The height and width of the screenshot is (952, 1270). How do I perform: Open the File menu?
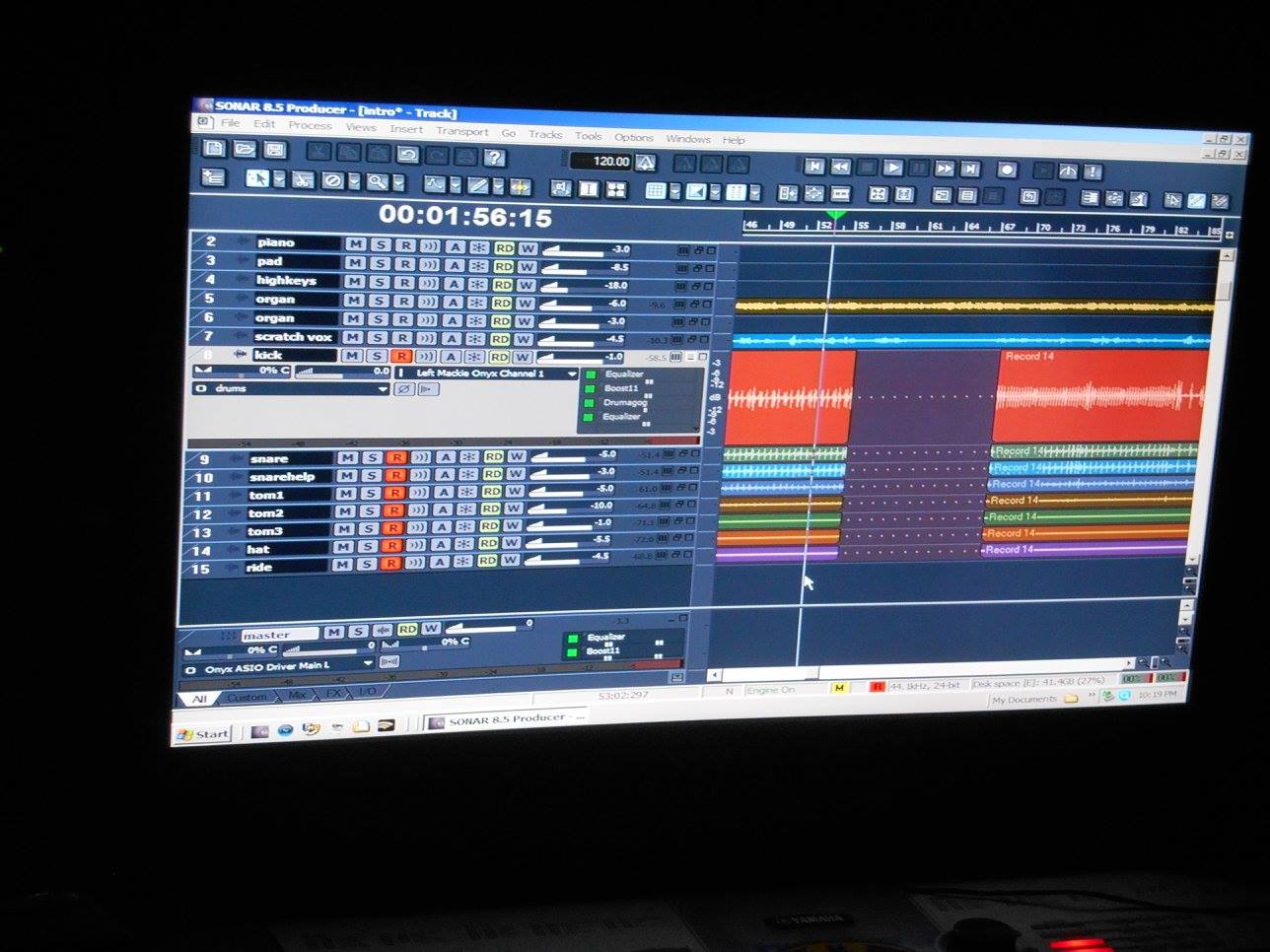(x=230, y=123)
